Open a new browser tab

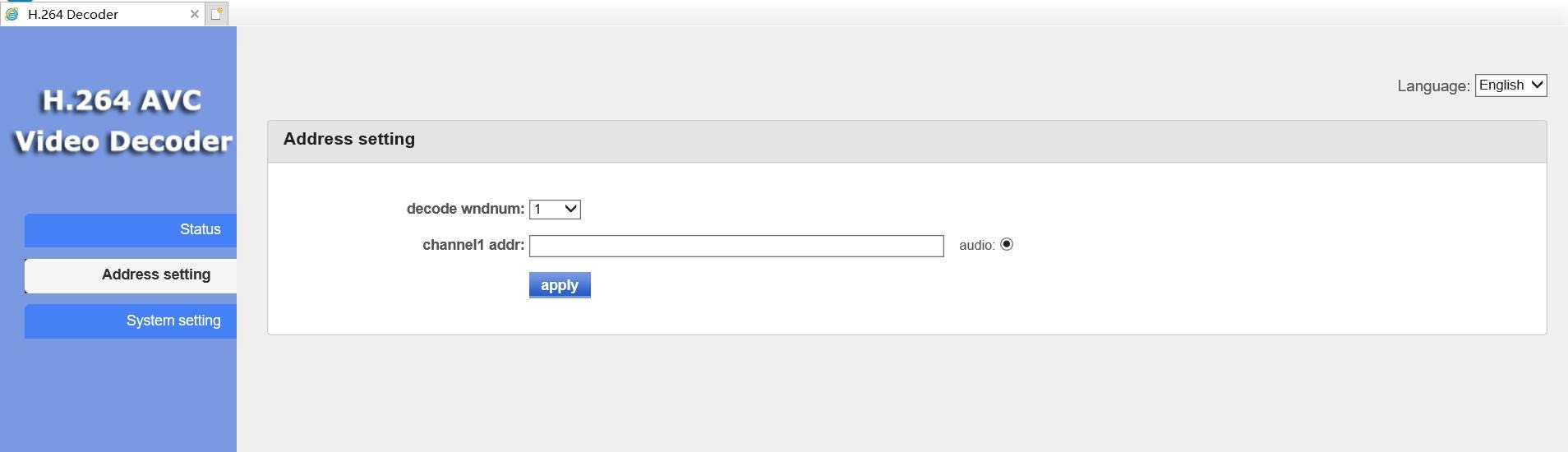click(x=216, y=14)
